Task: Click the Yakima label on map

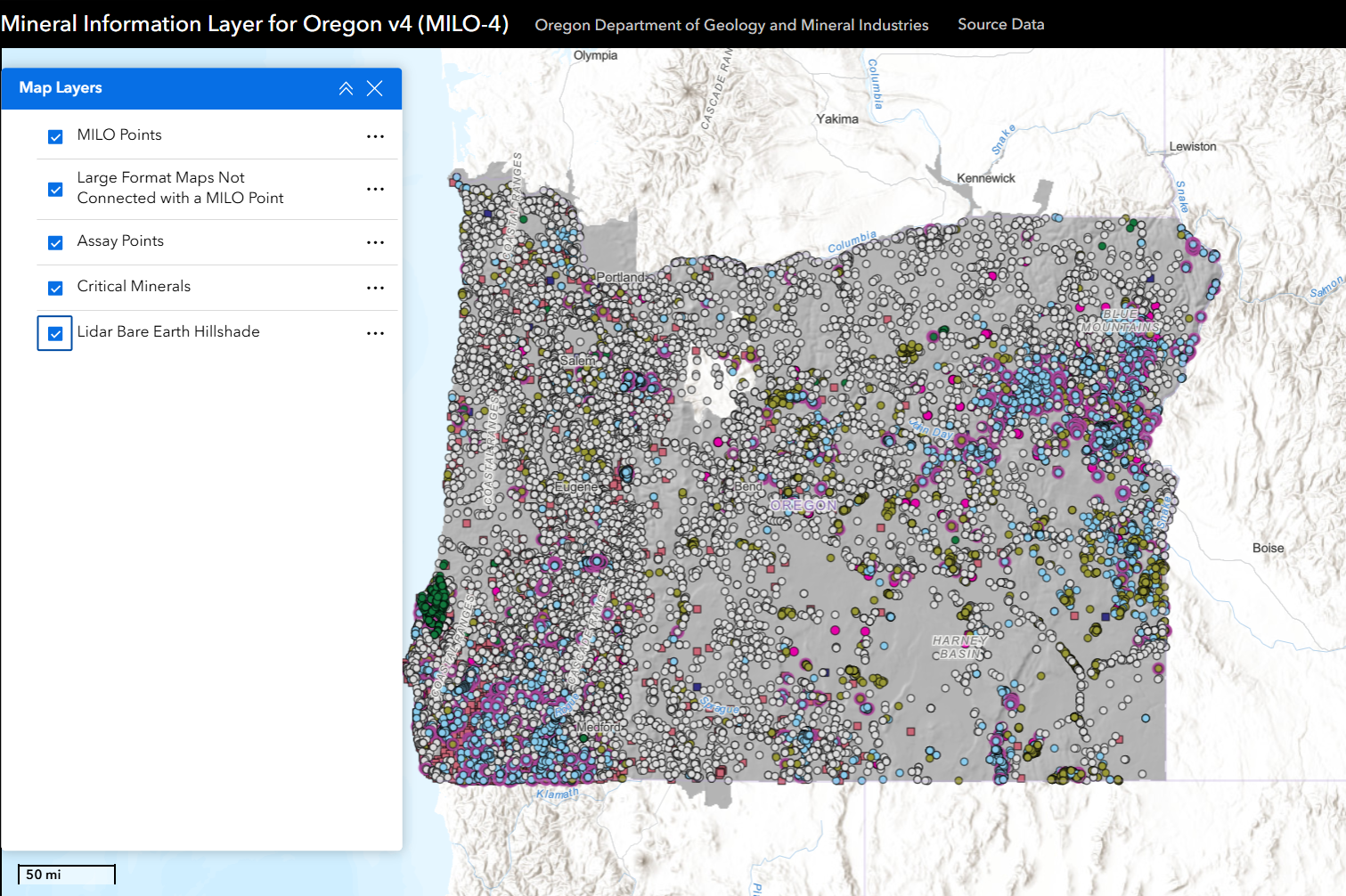Action: click(x=837, y=118)
